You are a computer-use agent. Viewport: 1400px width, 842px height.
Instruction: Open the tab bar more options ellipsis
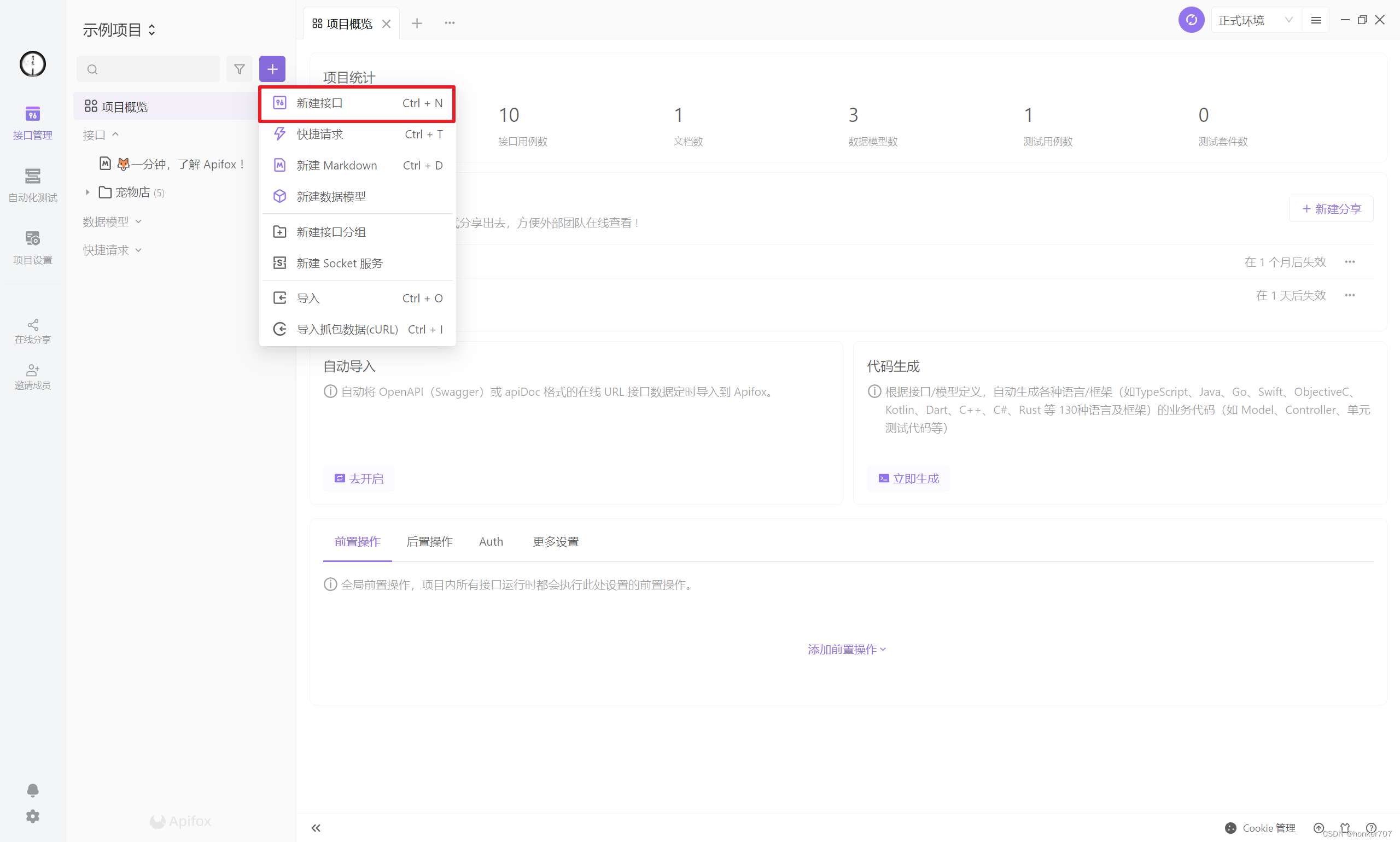tap(450, 24)
